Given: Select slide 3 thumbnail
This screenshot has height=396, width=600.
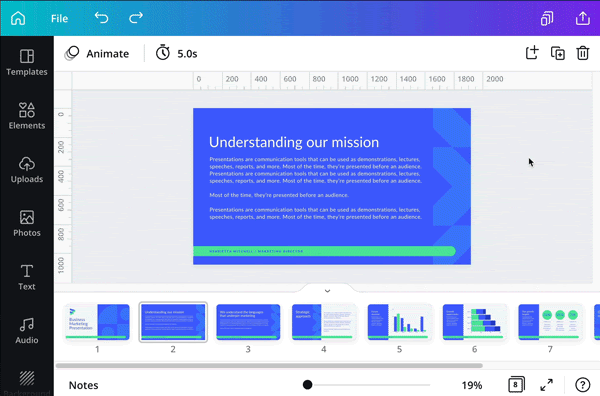Looking at the screenshot, I should pyautogui.click(x=248, y=322).
